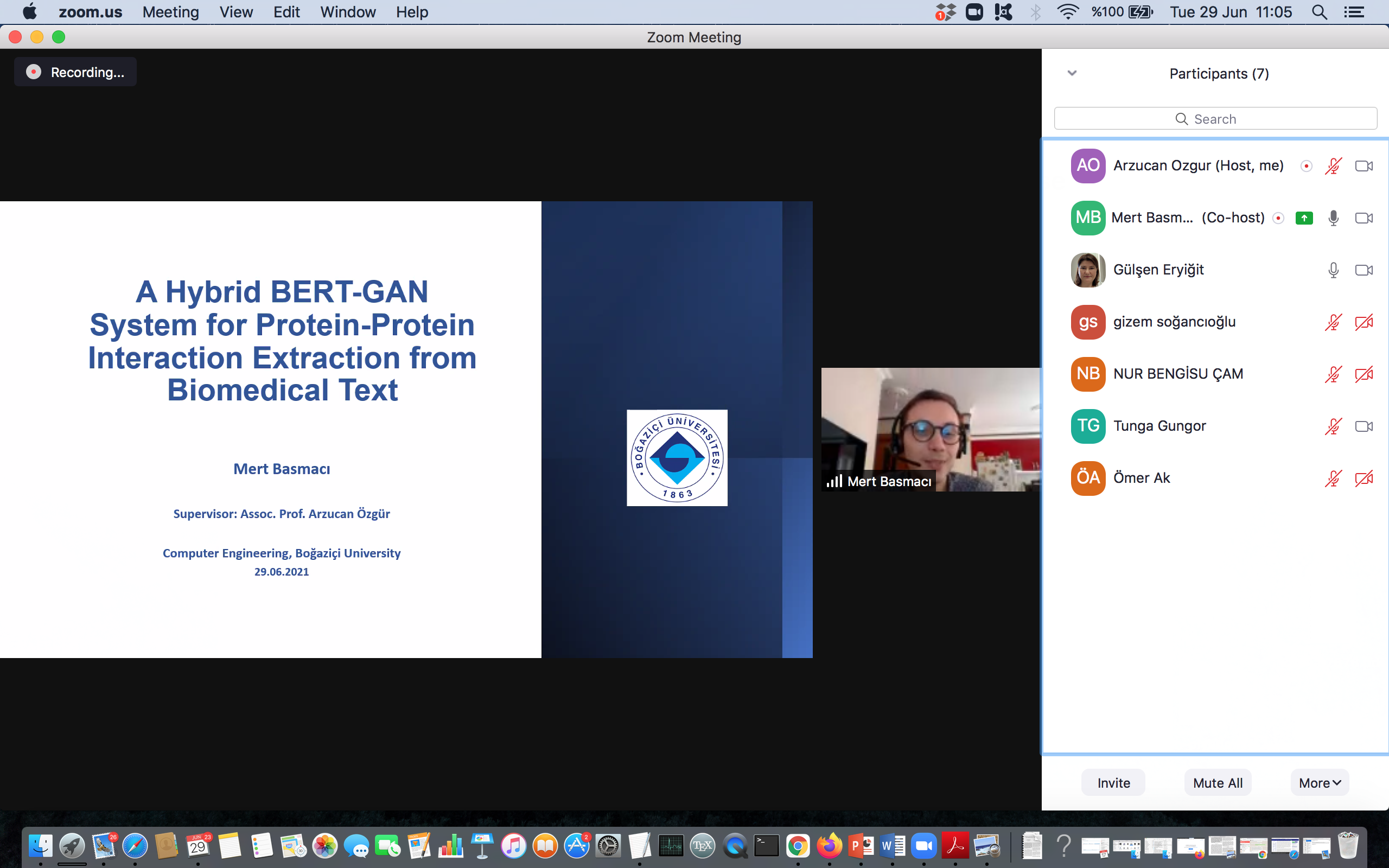This screenshot has width=1389, height=868.
Task: Open macOS Control Center list icon
Action: [x=1354, y=12]
